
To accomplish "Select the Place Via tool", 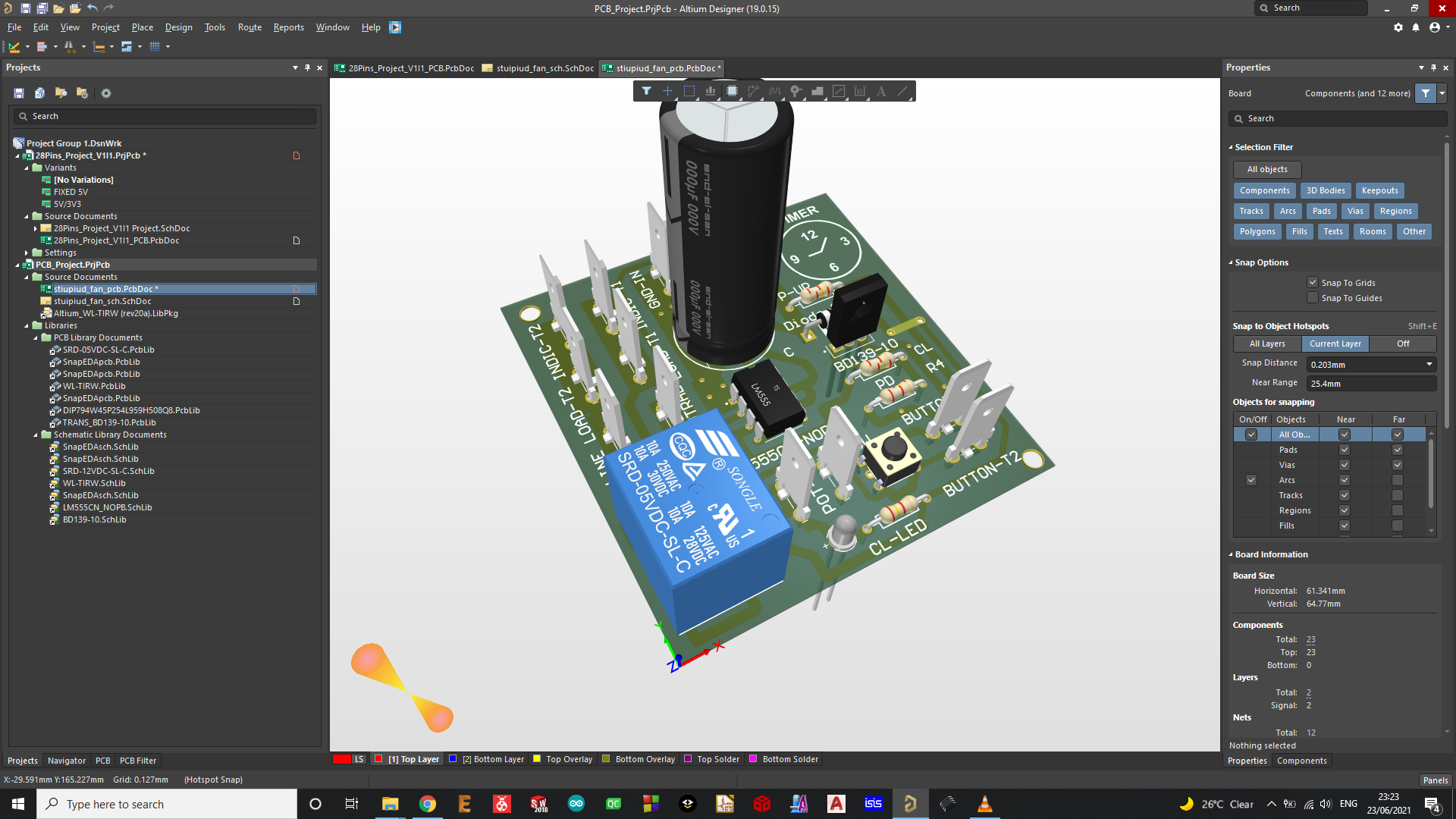I will click(795, 91).
